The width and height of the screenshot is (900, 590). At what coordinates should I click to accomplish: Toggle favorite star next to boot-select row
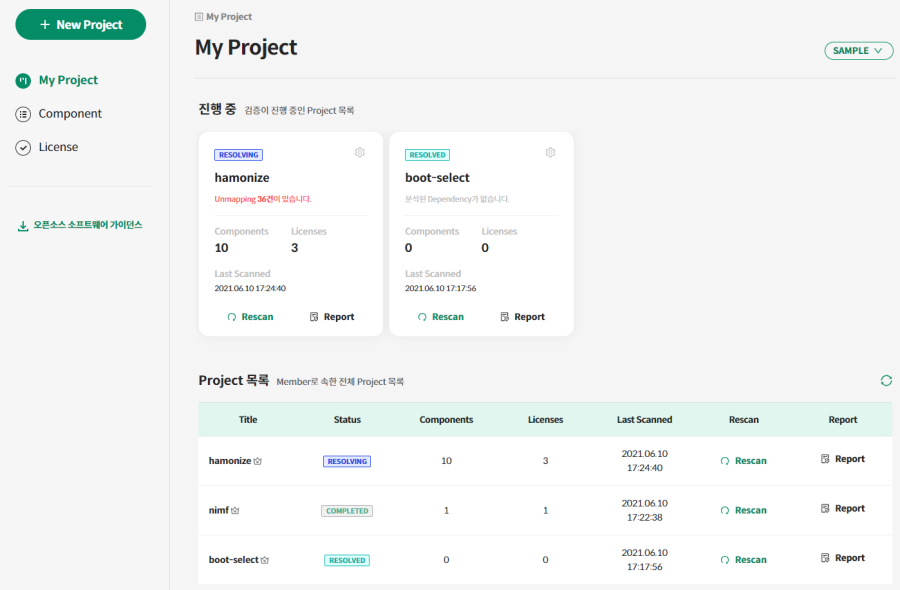tap(265, 561)
